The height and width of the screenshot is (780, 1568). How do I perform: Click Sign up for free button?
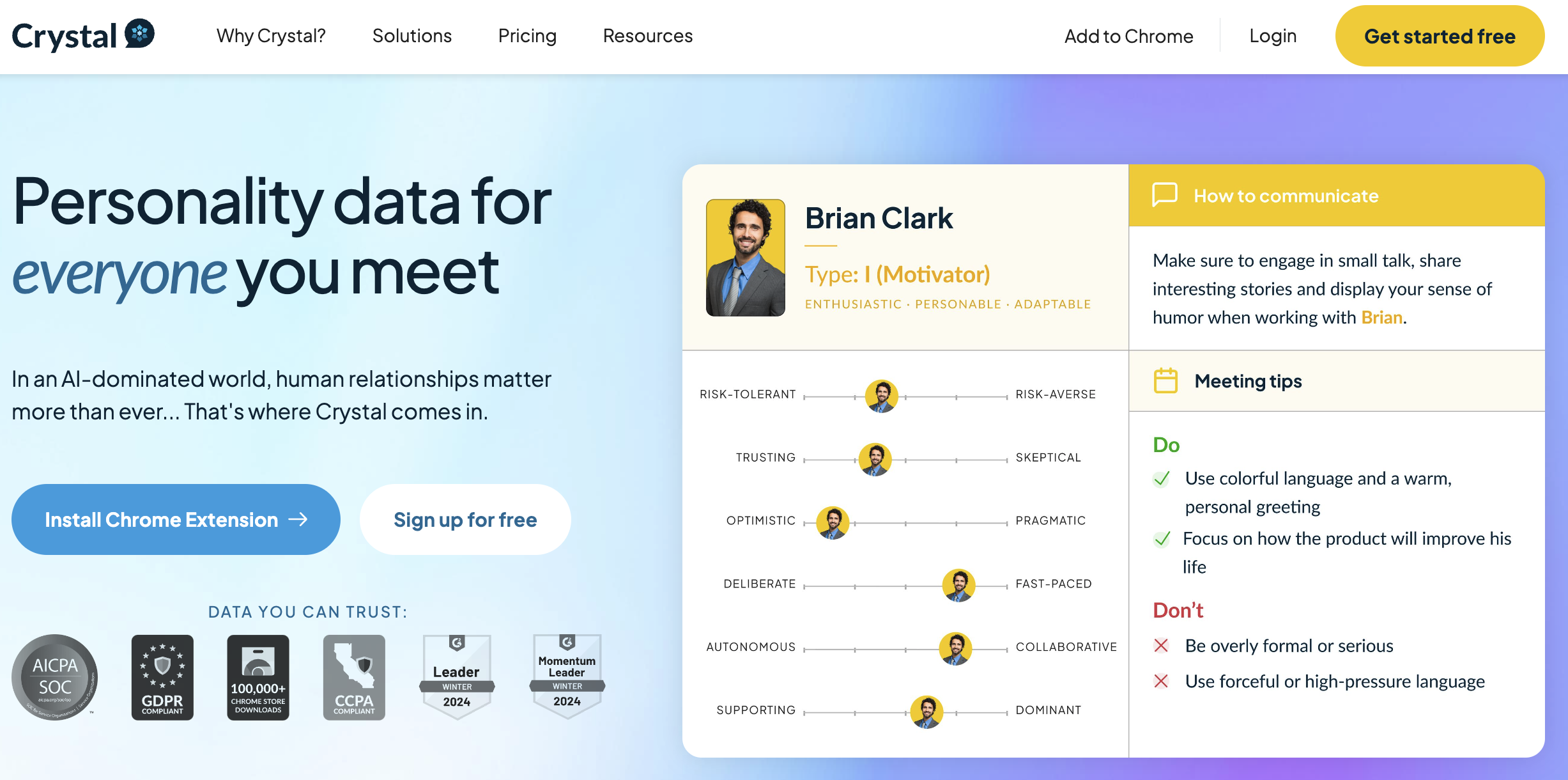point(465,519)
